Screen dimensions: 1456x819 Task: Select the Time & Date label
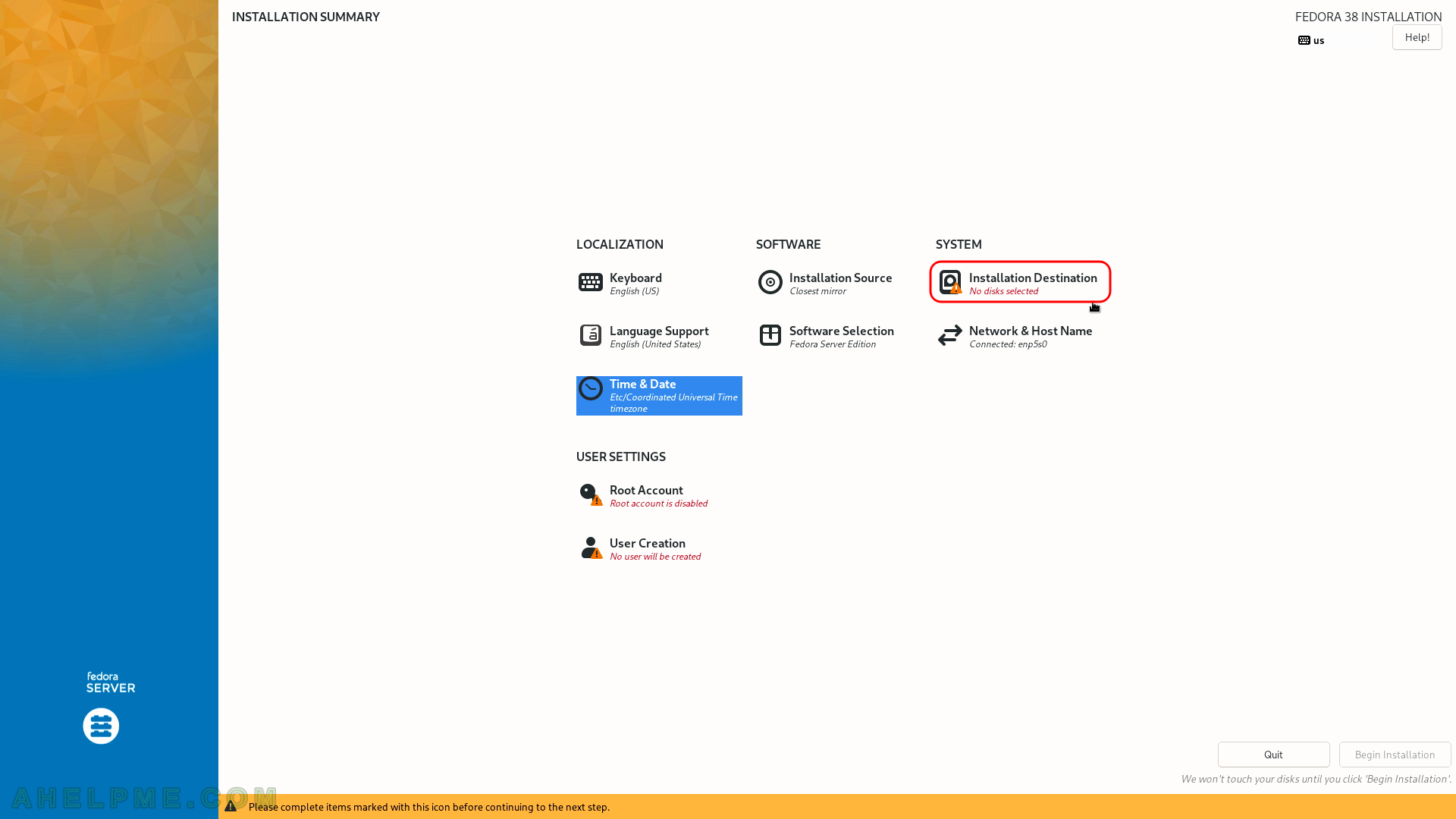[x=642, y=384]
